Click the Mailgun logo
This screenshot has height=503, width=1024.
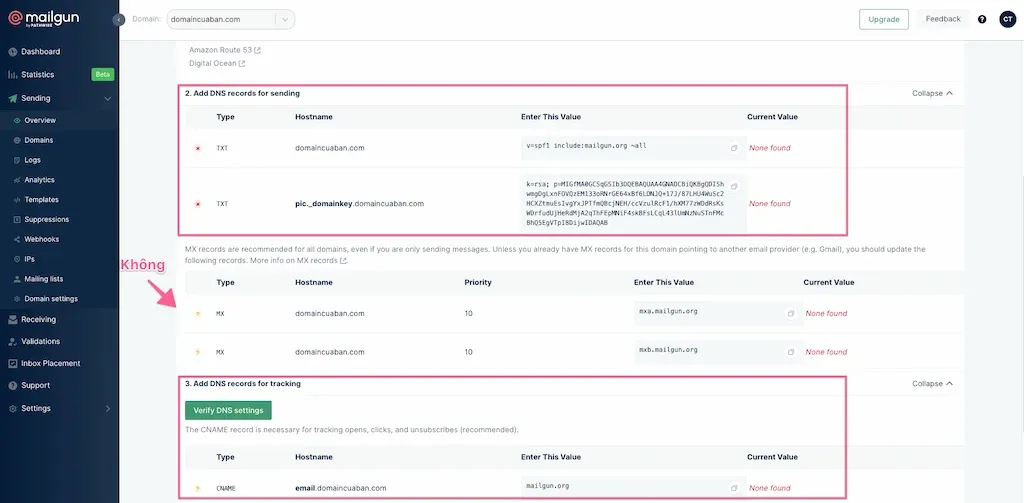[43, 18]
